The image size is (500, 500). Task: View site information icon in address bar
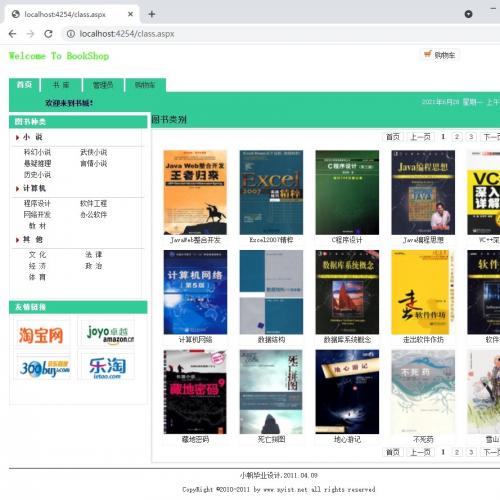(71, 34)
